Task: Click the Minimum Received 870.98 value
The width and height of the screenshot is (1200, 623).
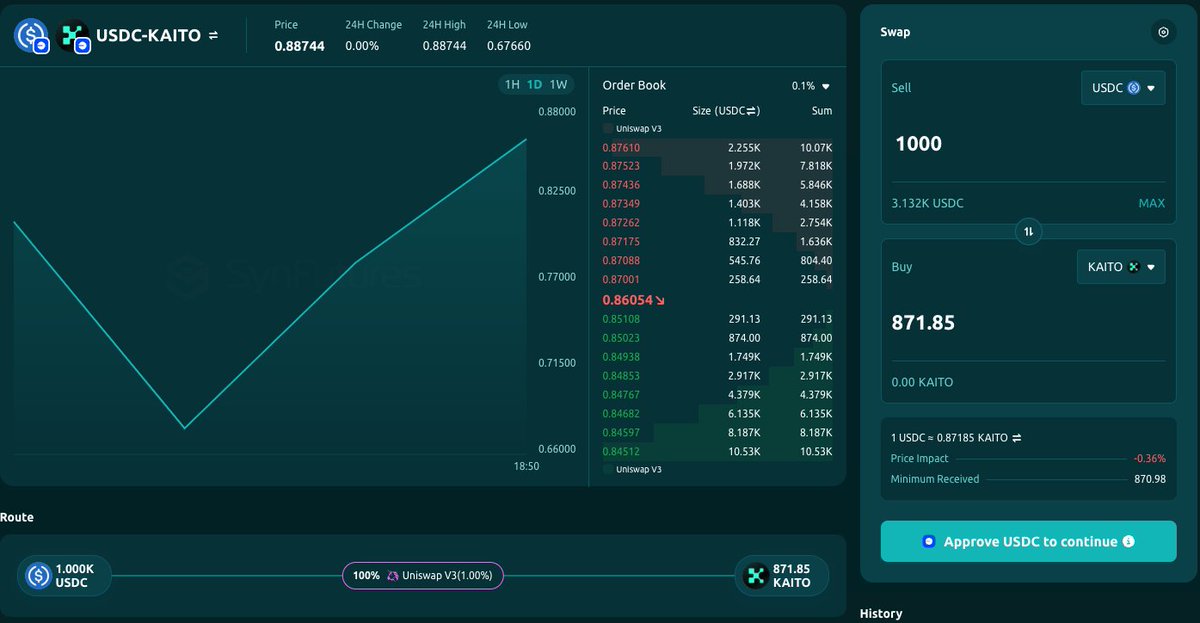Action: pos(1148,479)
